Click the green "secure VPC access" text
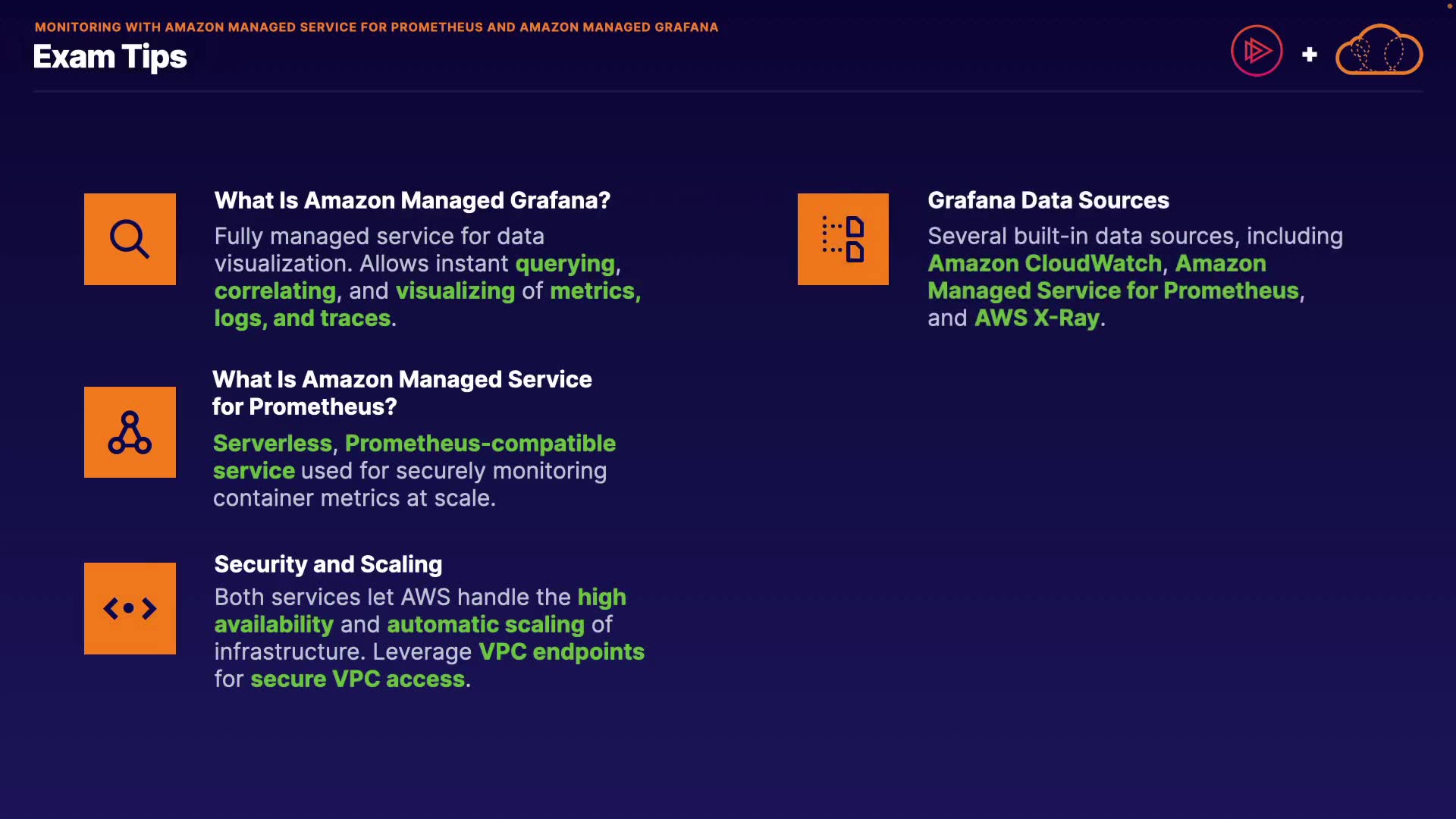 coord(357,679)
